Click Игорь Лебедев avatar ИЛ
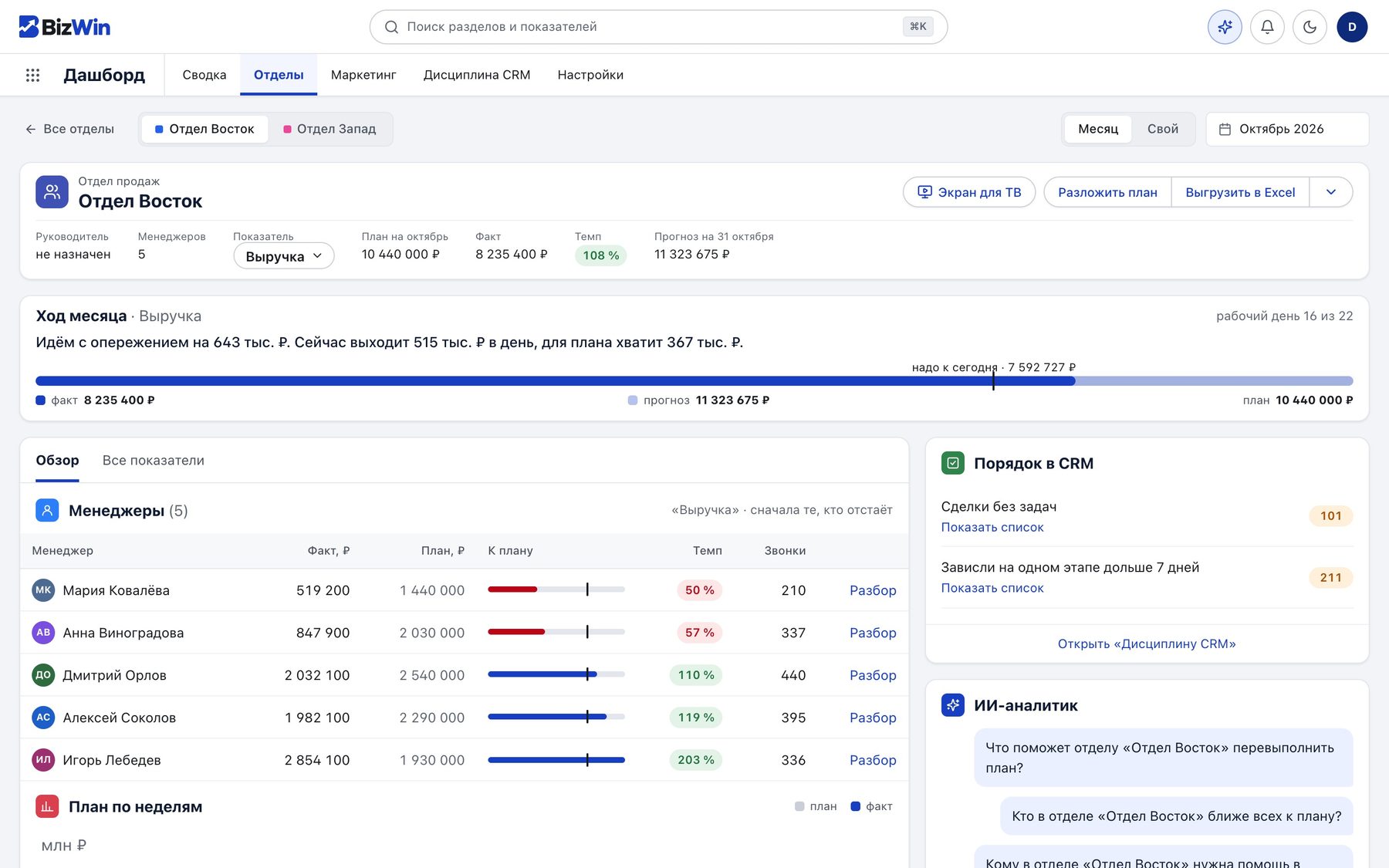This screenshot has width=1389, height=868. [x=43, y=760]
